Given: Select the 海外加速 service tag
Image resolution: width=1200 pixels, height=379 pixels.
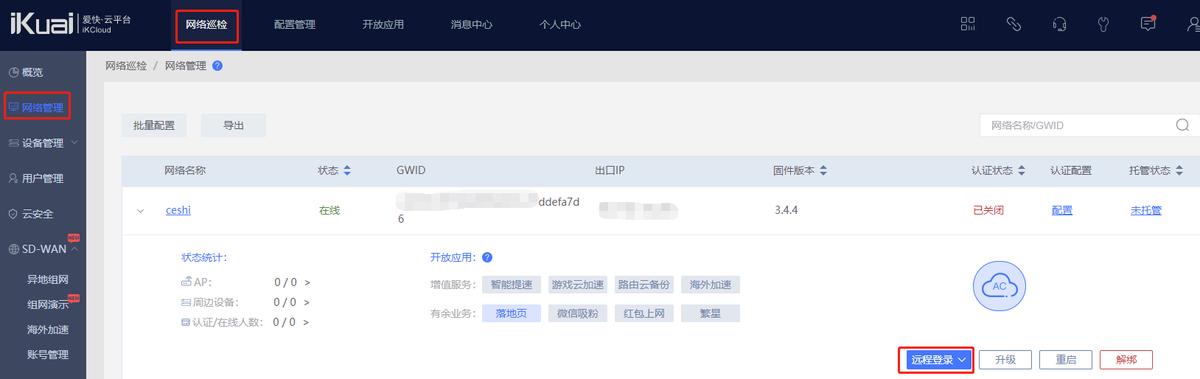Looking at the screenshot, I should tap(709, 285).
